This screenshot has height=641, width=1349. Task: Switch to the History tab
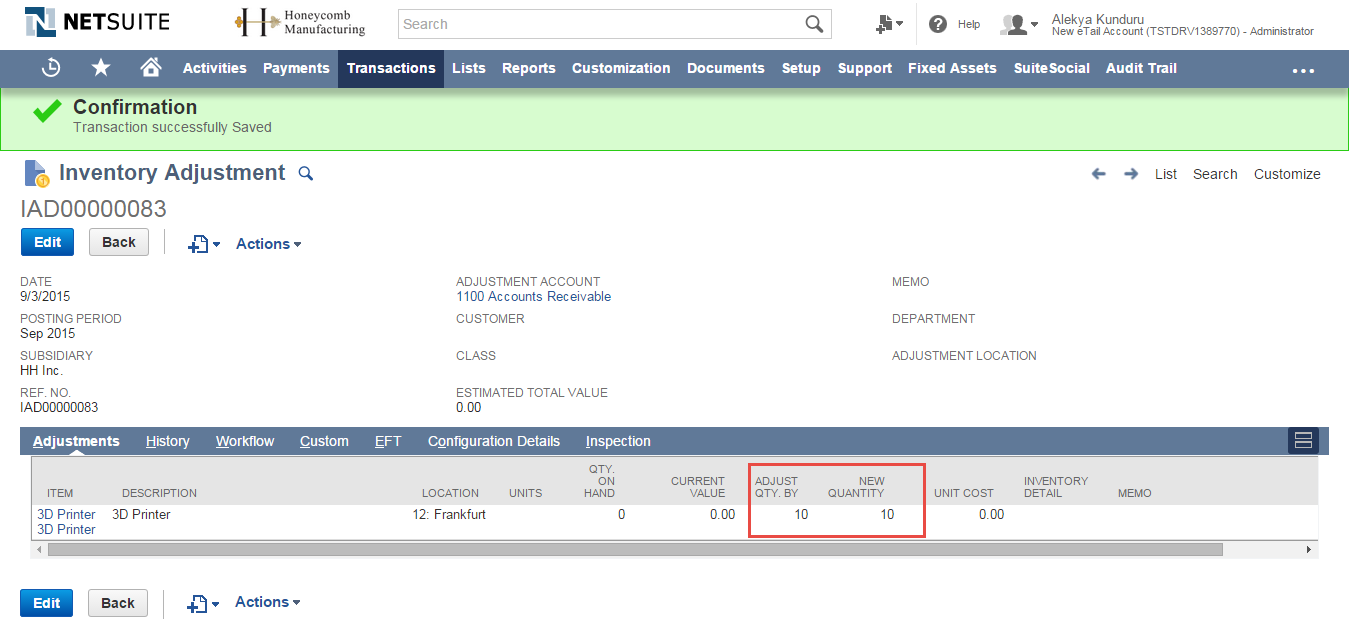[x=167, y=440]
